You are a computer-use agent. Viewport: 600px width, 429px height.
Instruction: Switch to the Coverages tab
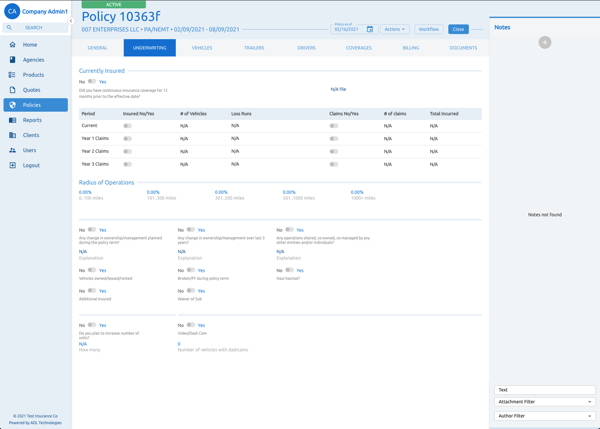(x=359, y=48)
